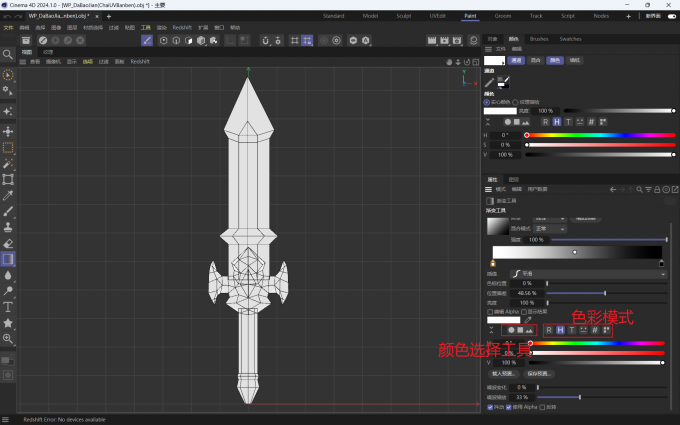Click the Render to Picture Viewer clapper icon
Viewport: 680px width, 425px height.
[445, 40]
